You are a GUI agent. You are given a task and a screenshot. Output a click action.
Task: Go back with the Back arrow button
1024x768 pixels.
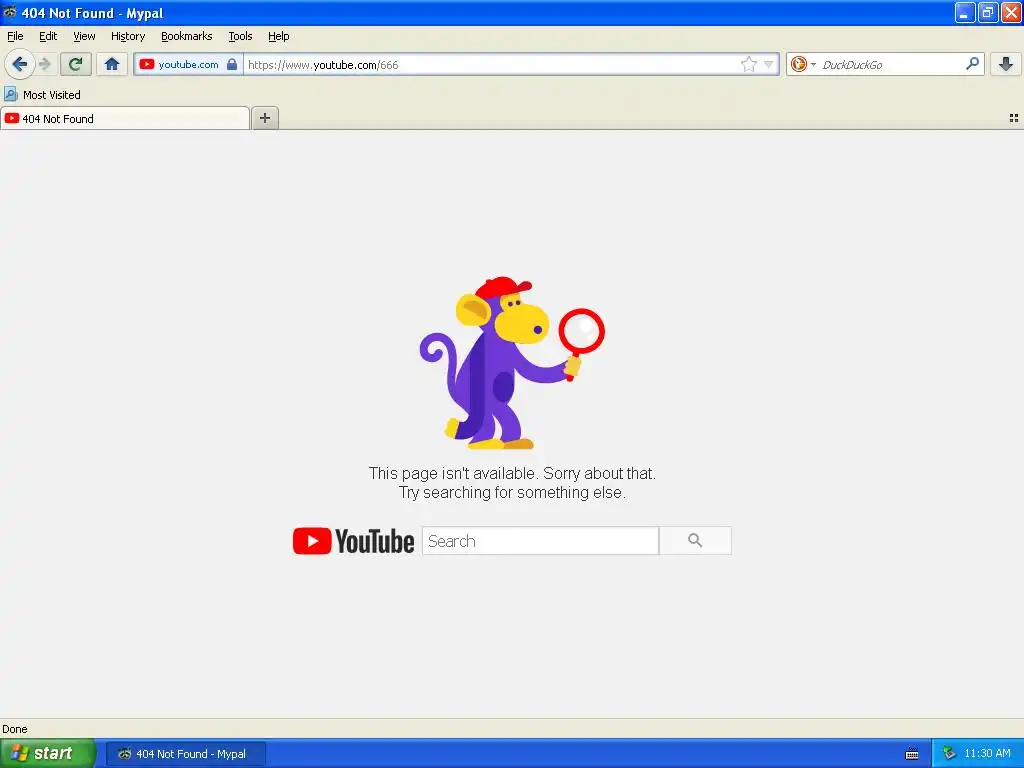tap(20, 64)
